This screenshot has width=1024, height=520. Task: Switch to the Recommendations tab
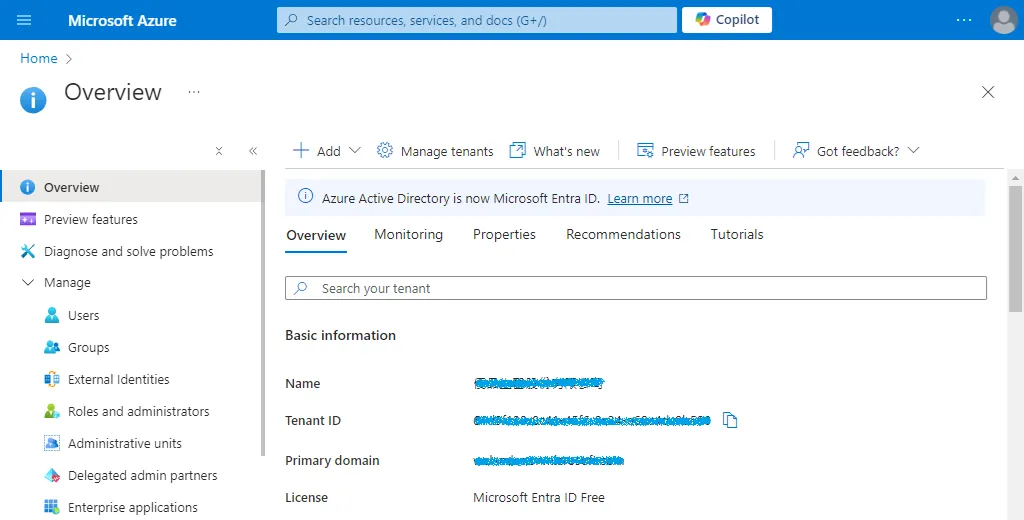623,235
